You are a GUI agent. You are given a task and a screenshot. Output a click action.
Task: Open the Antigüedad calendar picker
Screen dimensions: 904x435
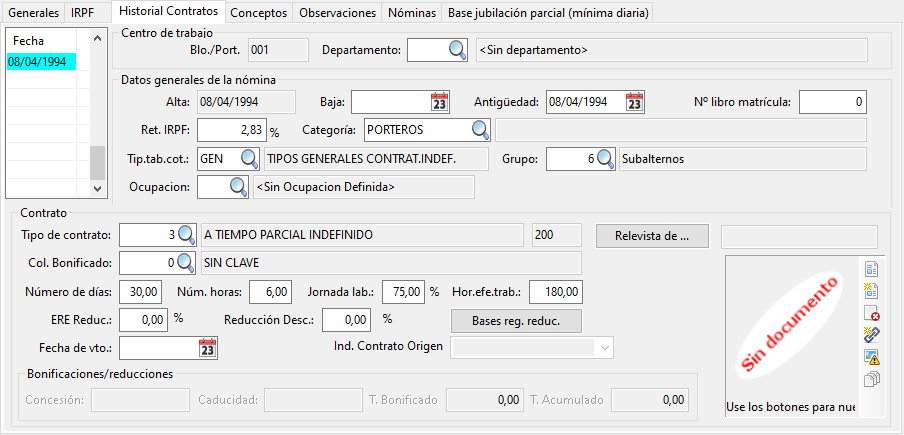(634, 102)
